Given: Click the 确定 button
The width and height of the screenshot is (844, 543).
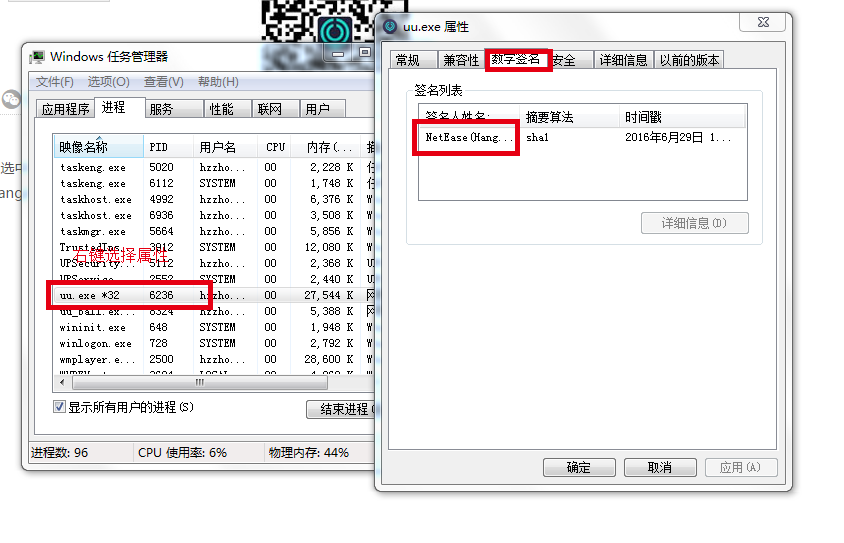Looking at the screenshot, I should click(579, 467).
